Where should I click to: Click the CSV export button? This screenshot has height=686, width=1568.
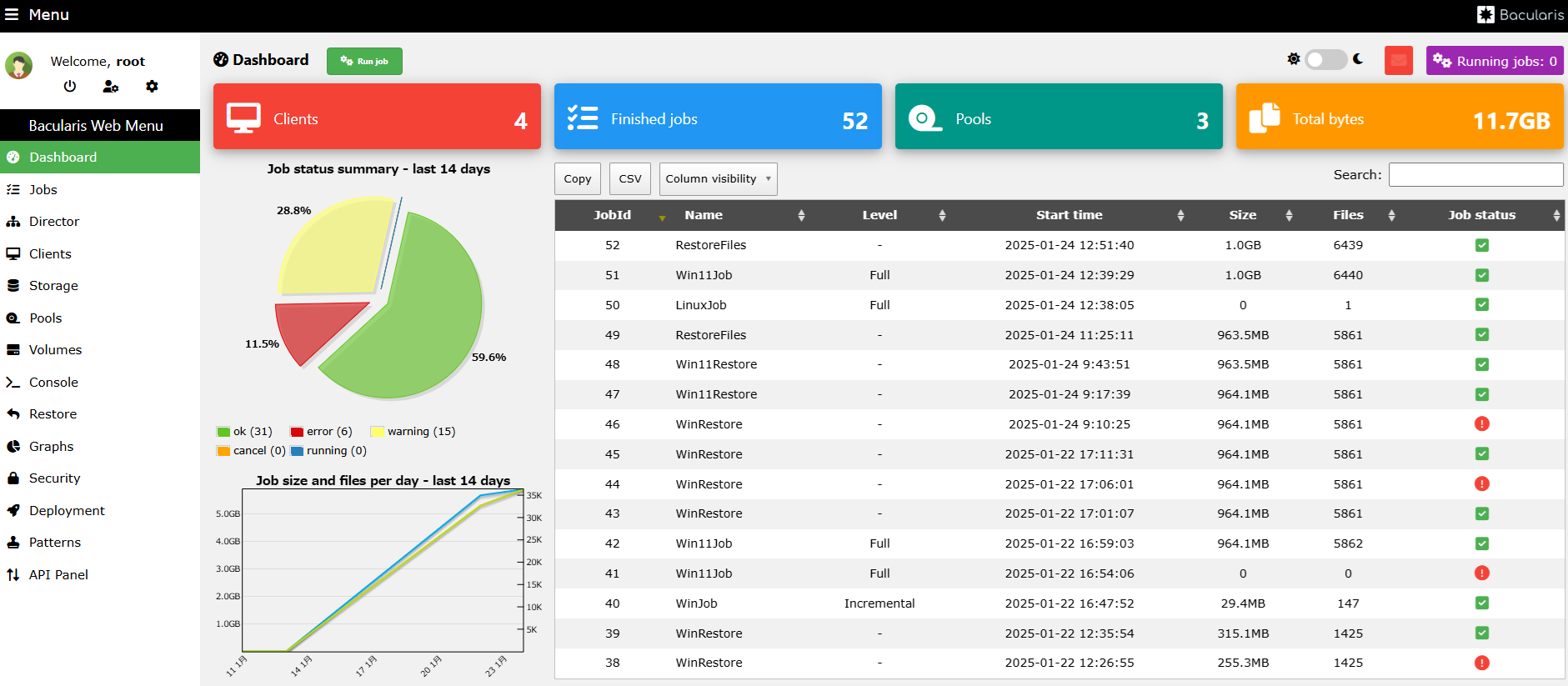(630, 179)
